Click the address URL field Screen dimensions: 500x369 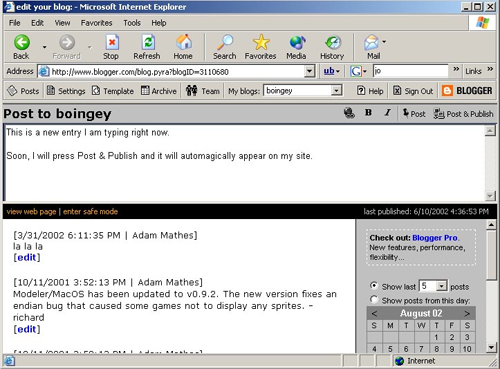(x=177, y=72)
